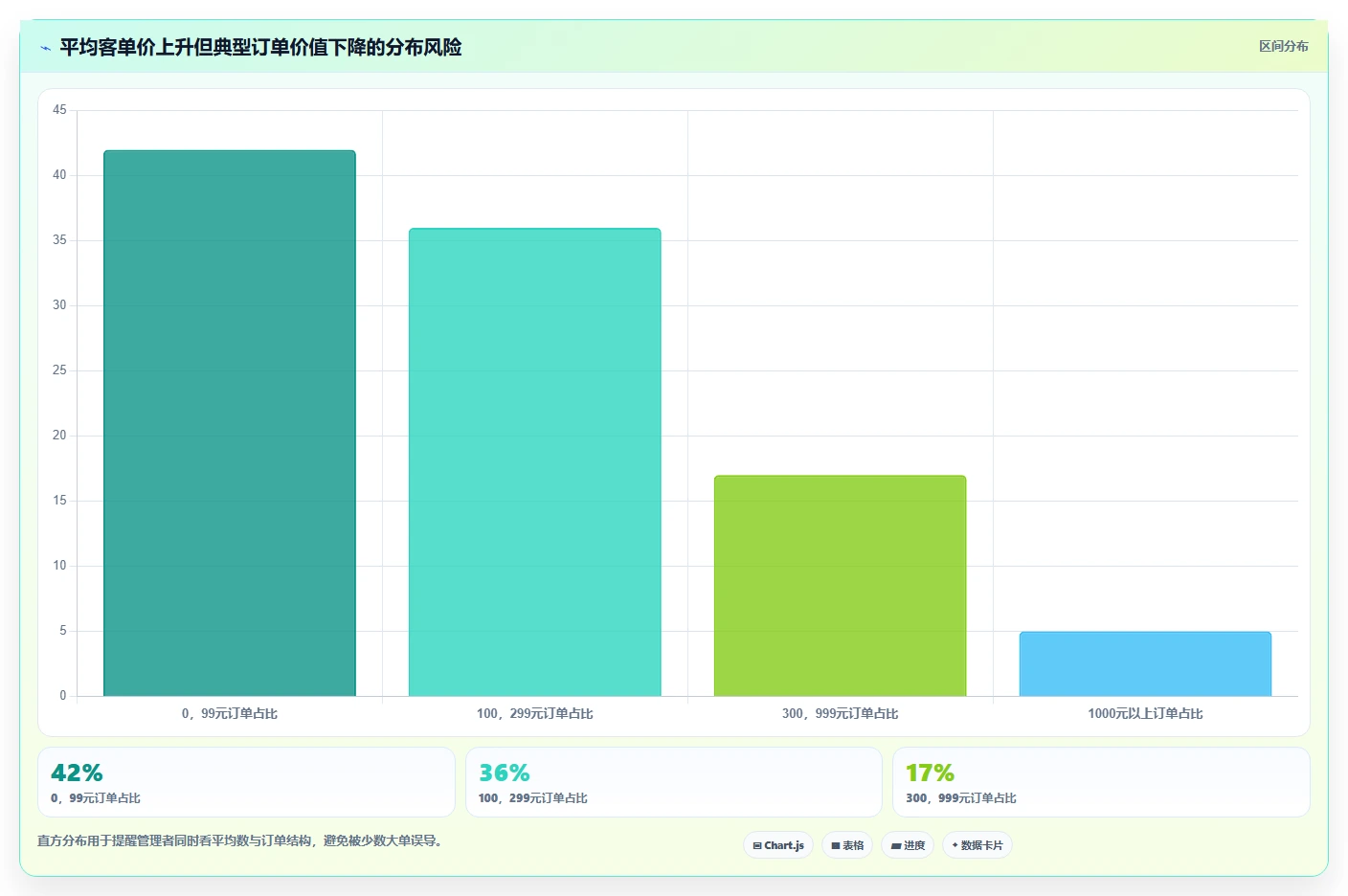Select the 数据卡片 tag pill
The height and width of the screenshot is (896, 1348).
pyautogui.click(x=977, y=845)
